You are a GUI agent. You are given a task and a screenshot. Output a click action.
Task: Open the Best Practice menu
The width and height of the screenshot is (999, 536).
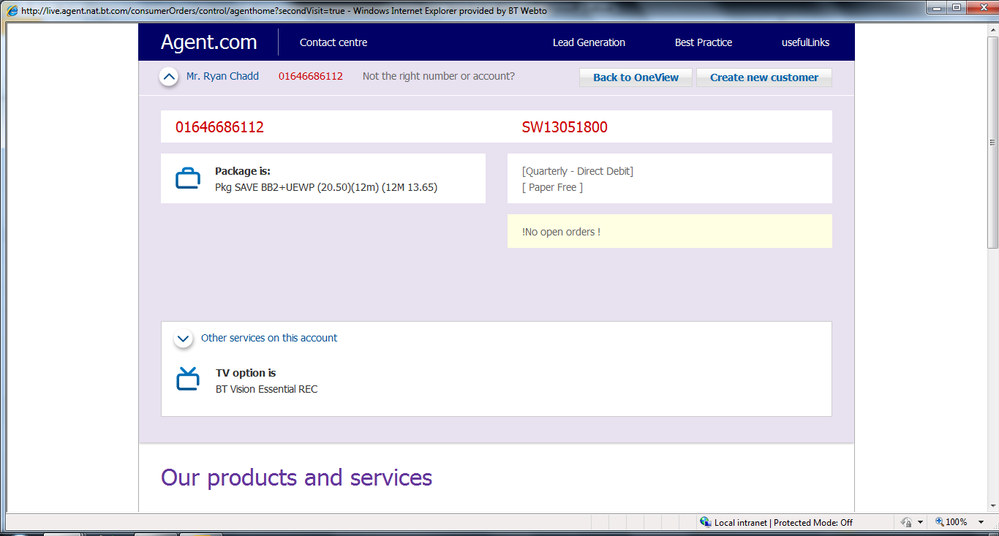click(703, 42)
